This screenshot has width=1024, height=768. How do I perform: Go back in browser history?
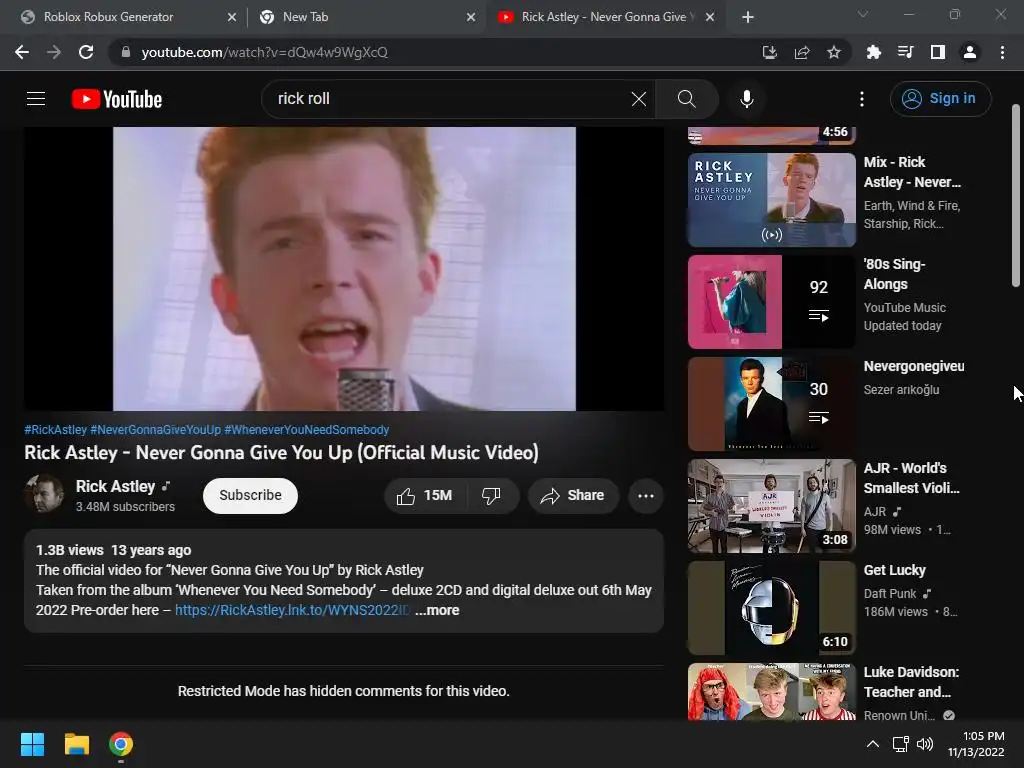22,52
